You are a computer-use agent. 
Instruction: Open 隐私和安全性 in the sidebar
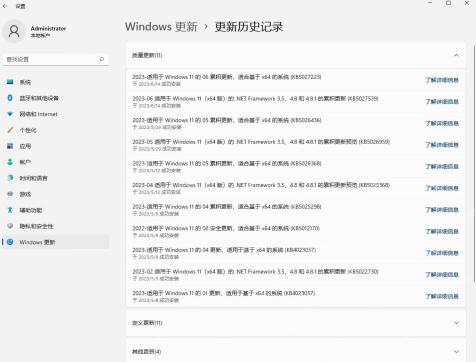(x=55, y=226)
